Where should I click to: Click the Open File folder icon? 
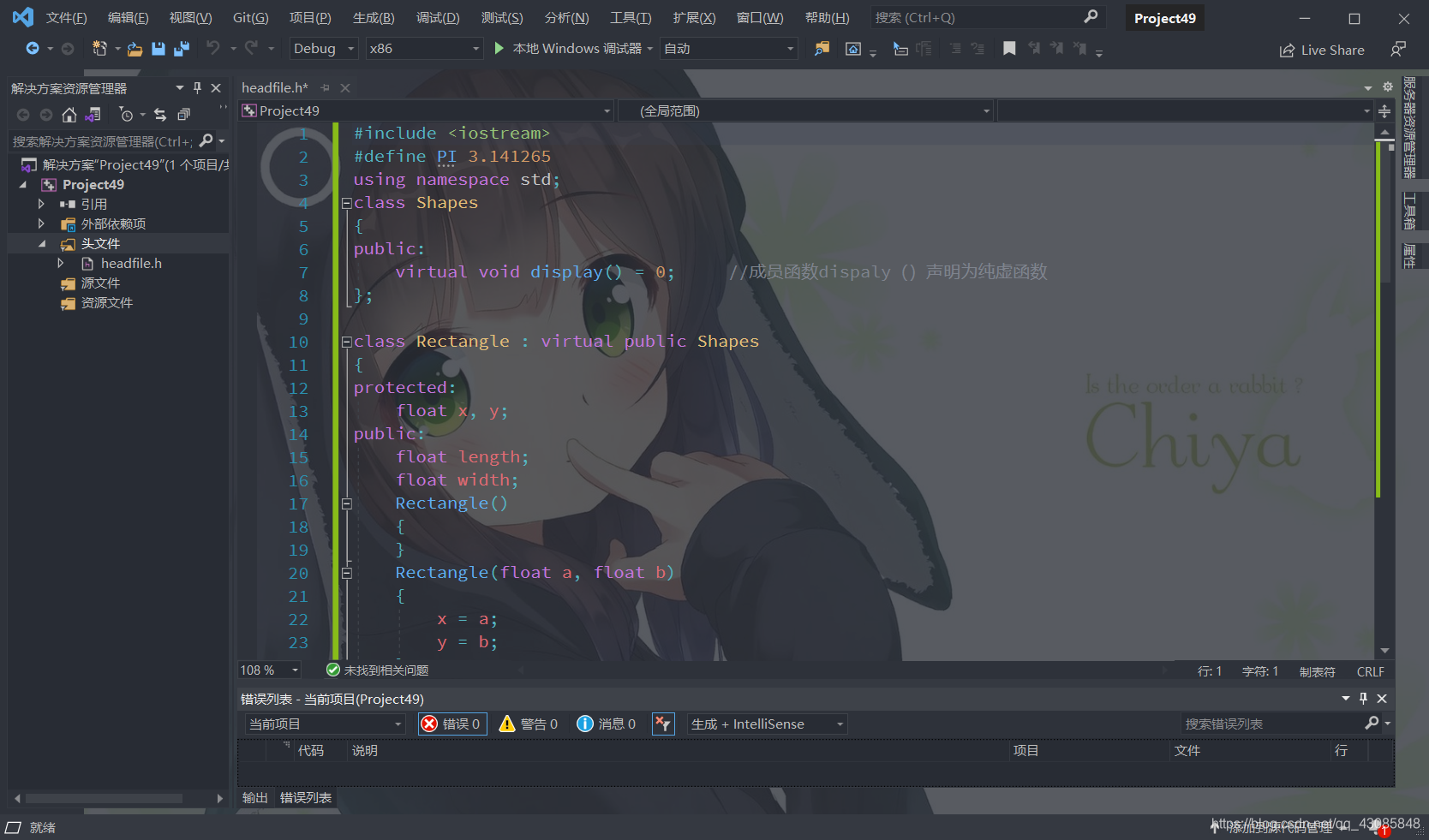tap(135, 49)
